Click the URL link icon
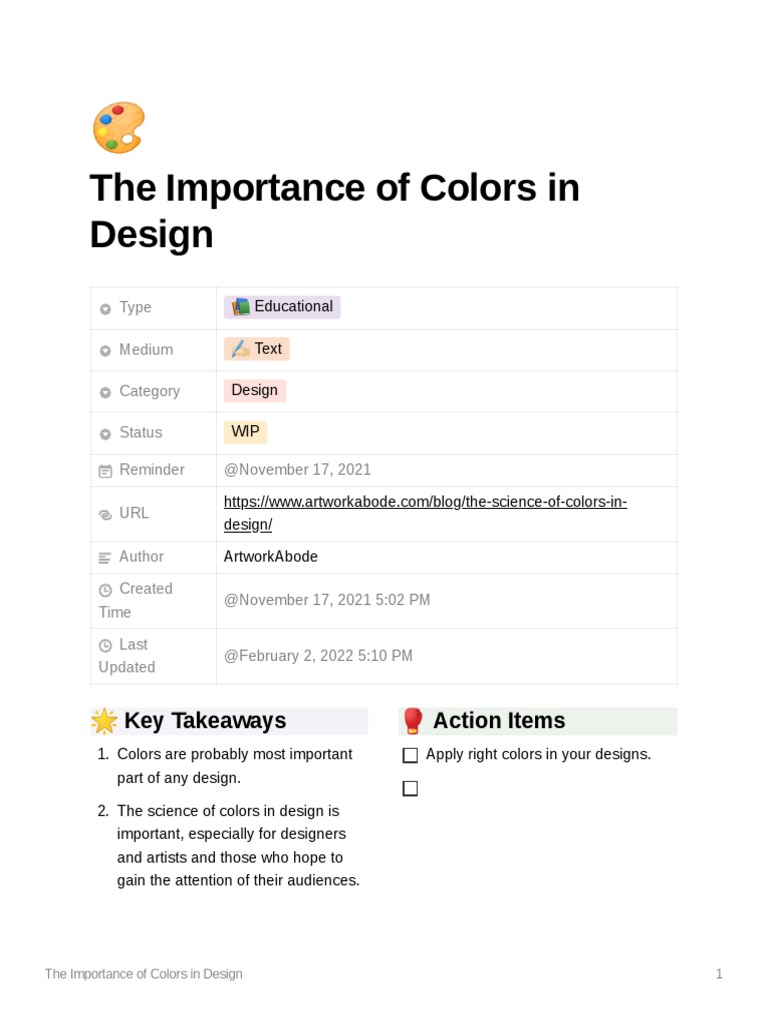 pyautogui.click(x=105, y=514)
